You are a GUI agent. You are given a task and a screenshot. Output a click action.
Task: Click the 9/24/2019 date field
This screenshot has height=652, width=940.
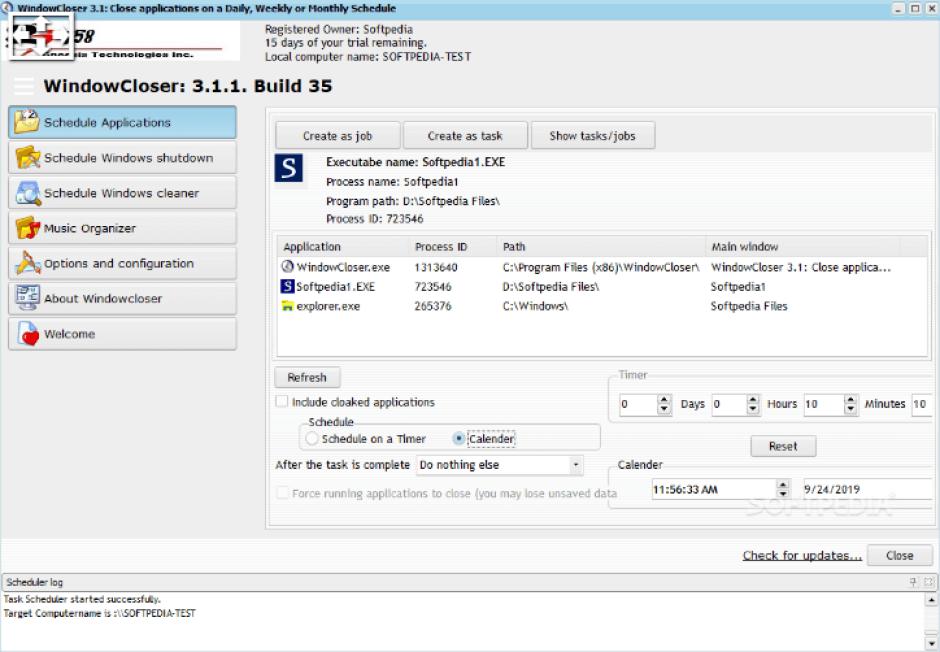point(868,490)
